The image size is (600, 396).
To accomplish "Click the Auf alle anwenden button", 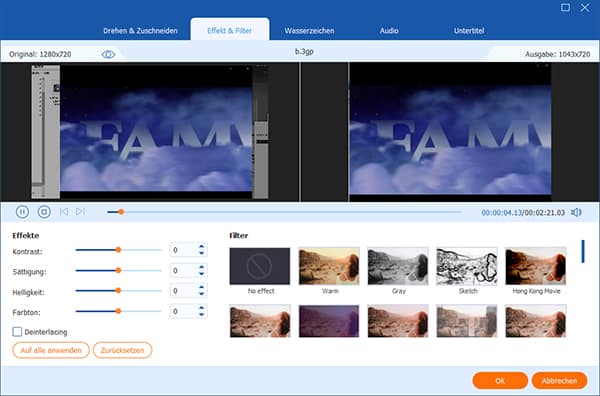I will (x=51, y=350).
